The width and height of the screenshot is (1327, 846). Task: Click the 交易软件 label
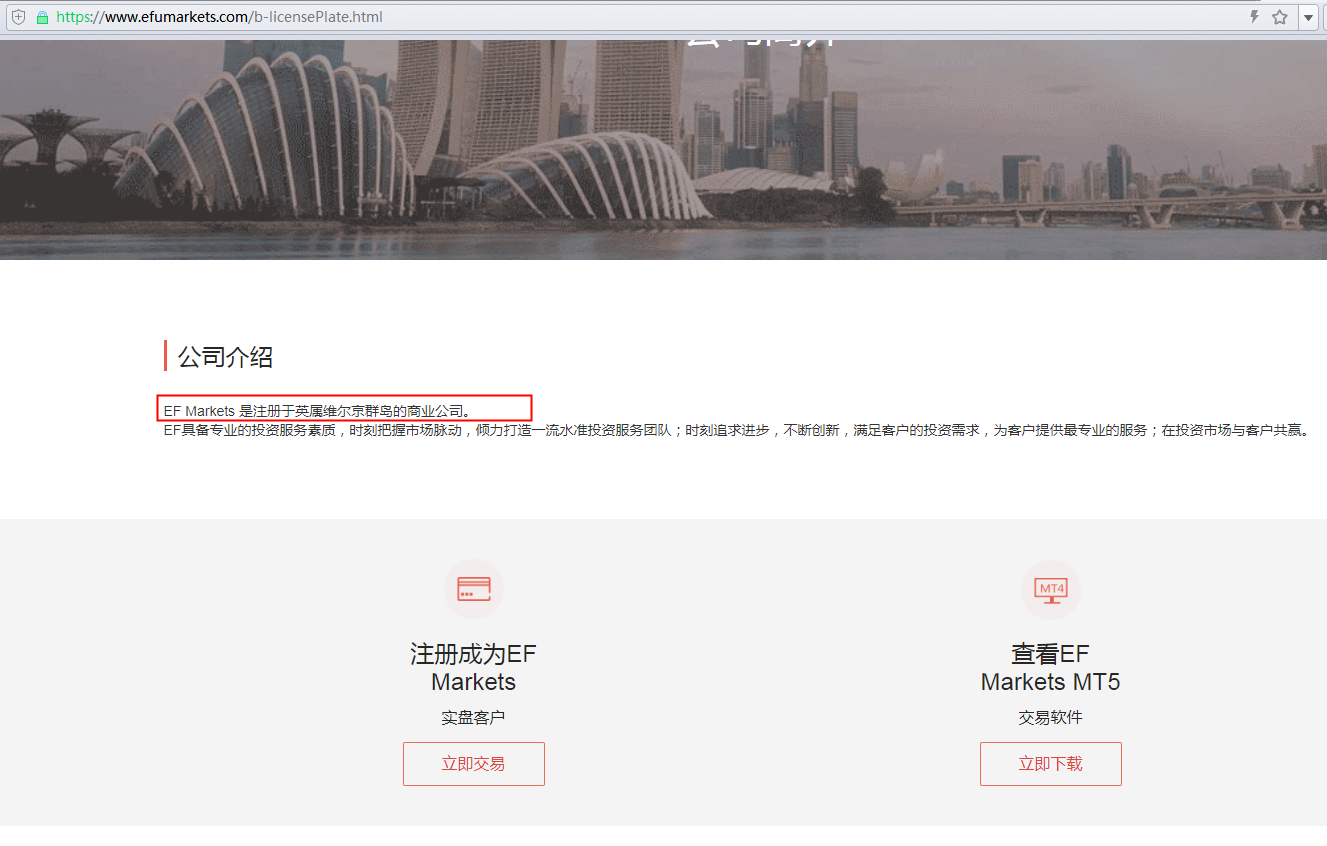pos(1051,718)
